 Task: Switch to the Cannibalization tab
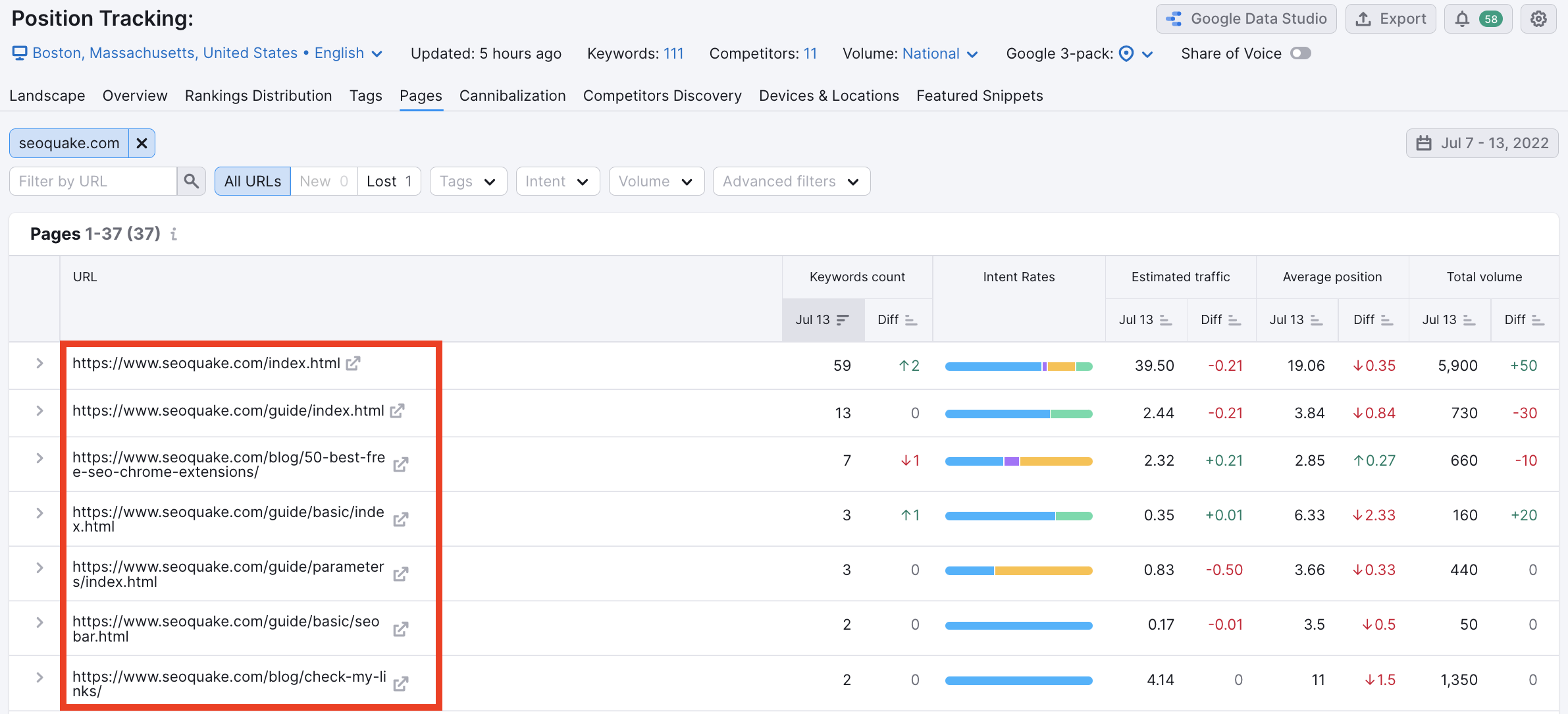tap(513, 96)
